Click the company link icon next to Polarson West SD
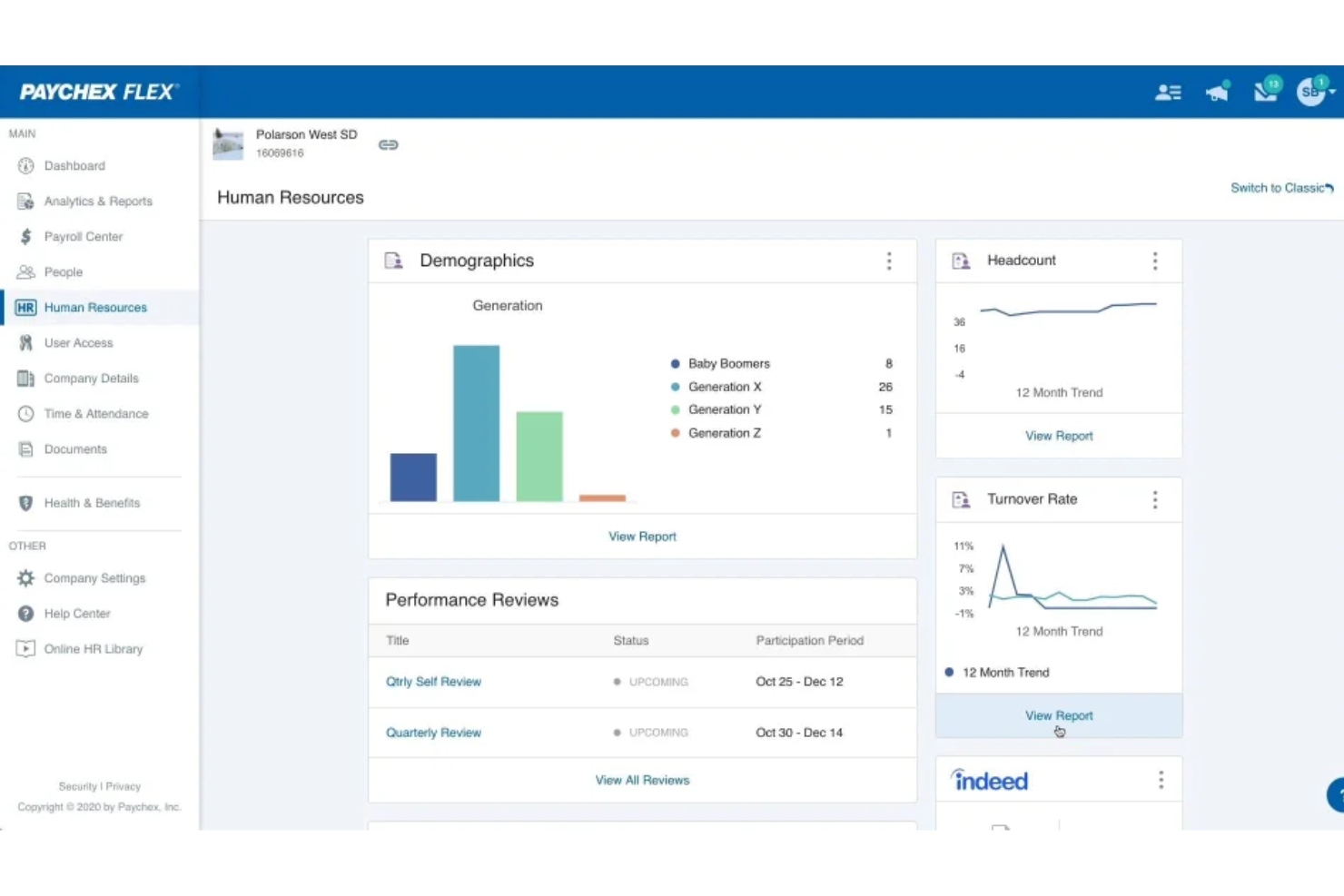The height and width of the screenshot is (896, 1344). pyautogui.click(x=389, y=143)
